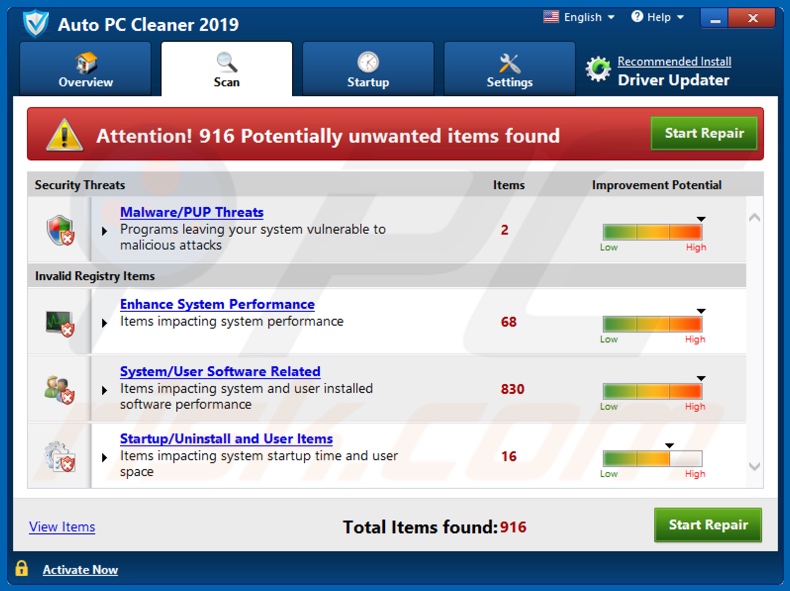Screen dimensions: 790x591
Task: Click the System/User Software potential bar
Action: tap(652, 391)
